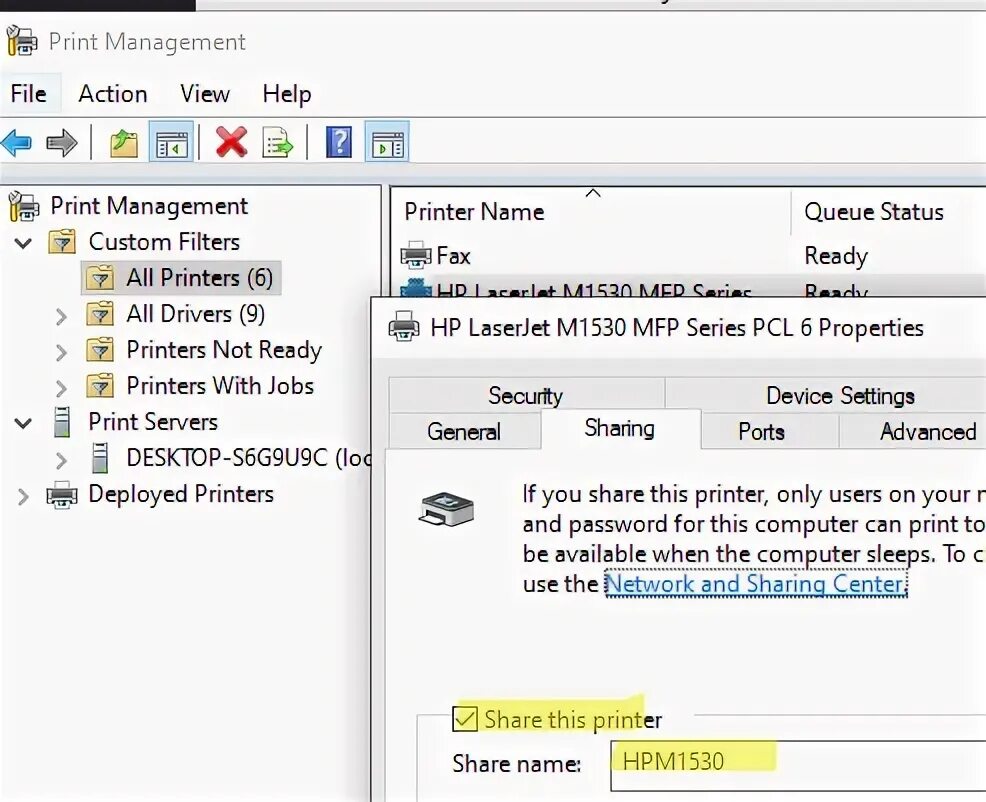Select the Sharing tab
The height and width of the screenshot is (802, 986).
click(x=620, y=428)
